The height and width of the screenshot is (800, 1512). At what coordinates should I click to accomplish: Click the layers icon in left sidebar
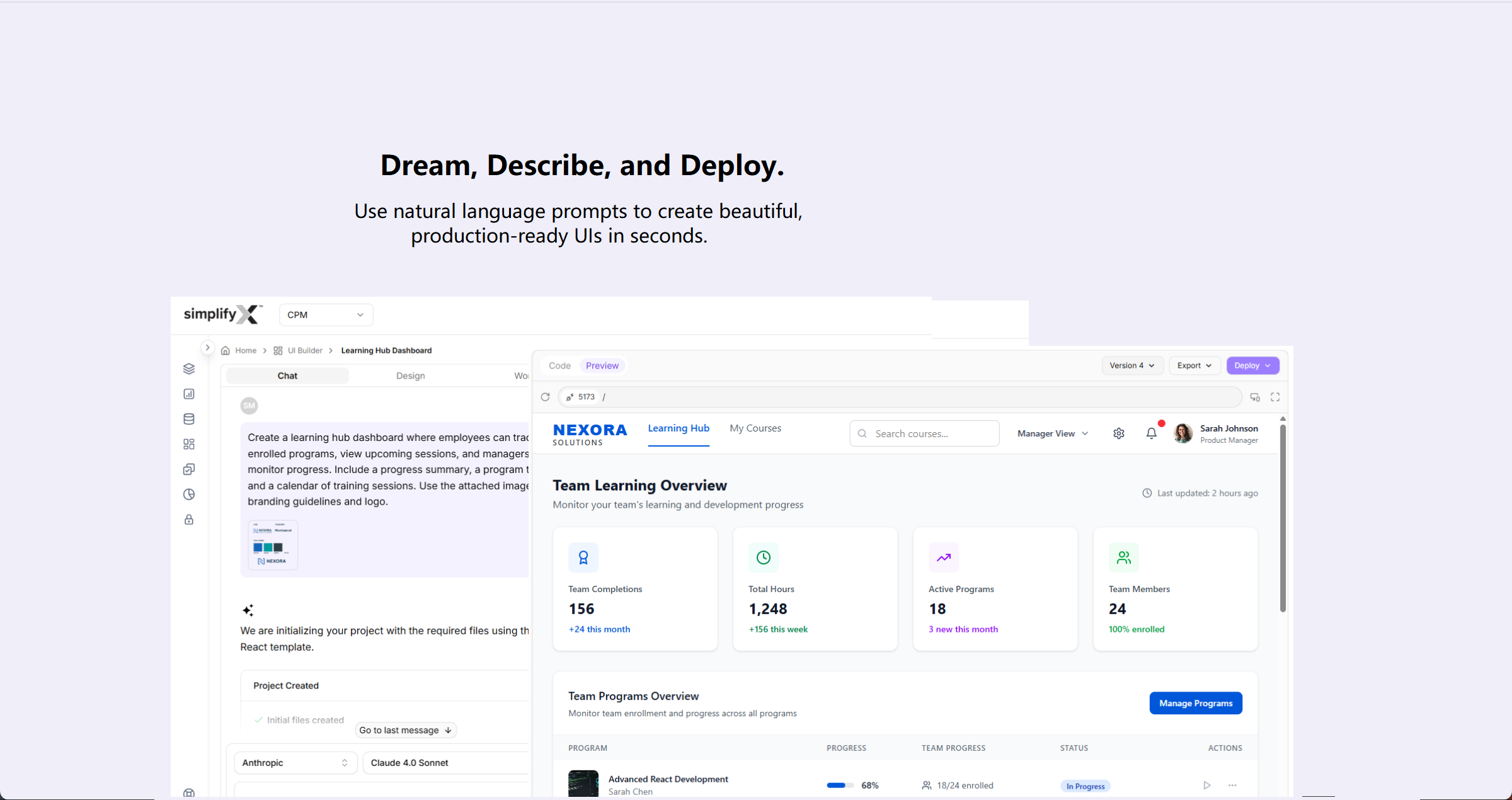189,369
